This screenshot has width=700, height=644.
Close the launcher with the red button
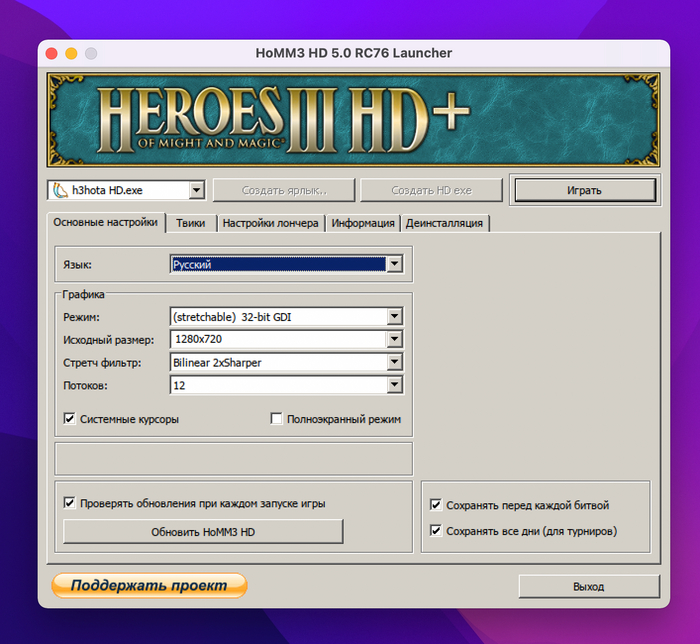click(x=52, y=54)
